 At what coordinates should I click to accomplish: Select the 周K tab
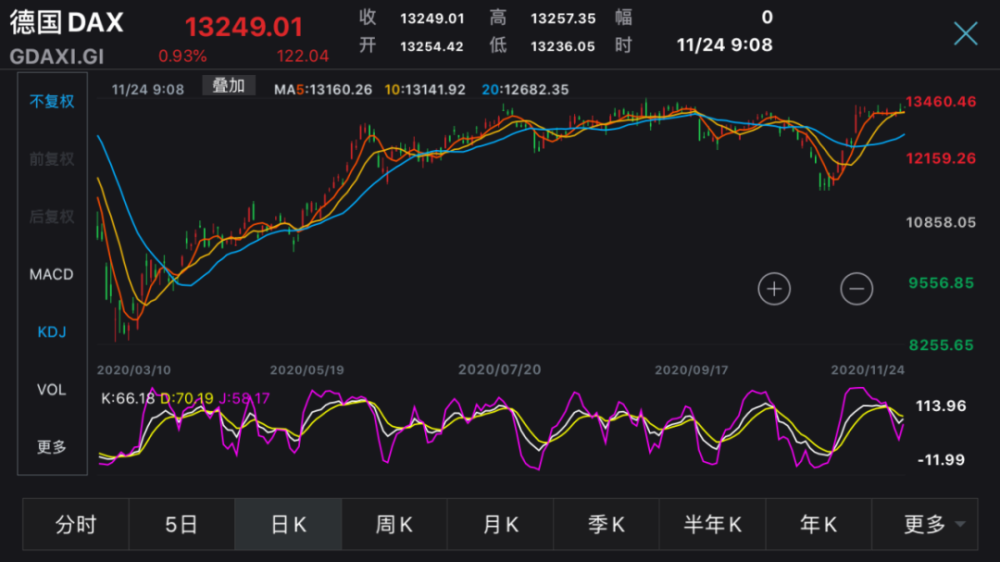(394, 524)
